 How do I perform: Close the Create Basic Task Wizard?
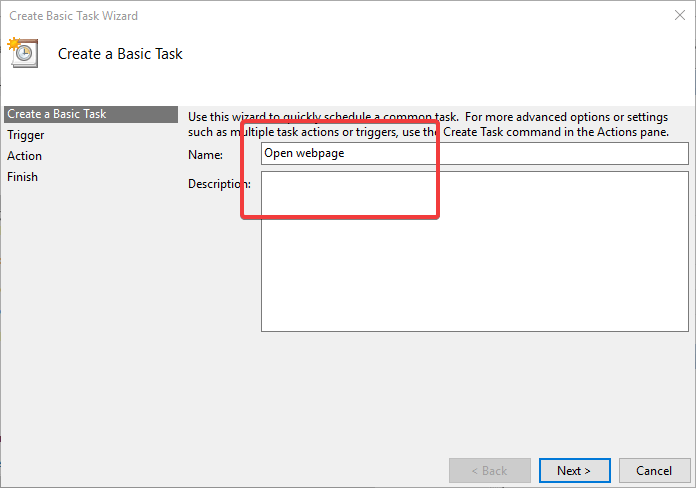click(x=680, y=15)
